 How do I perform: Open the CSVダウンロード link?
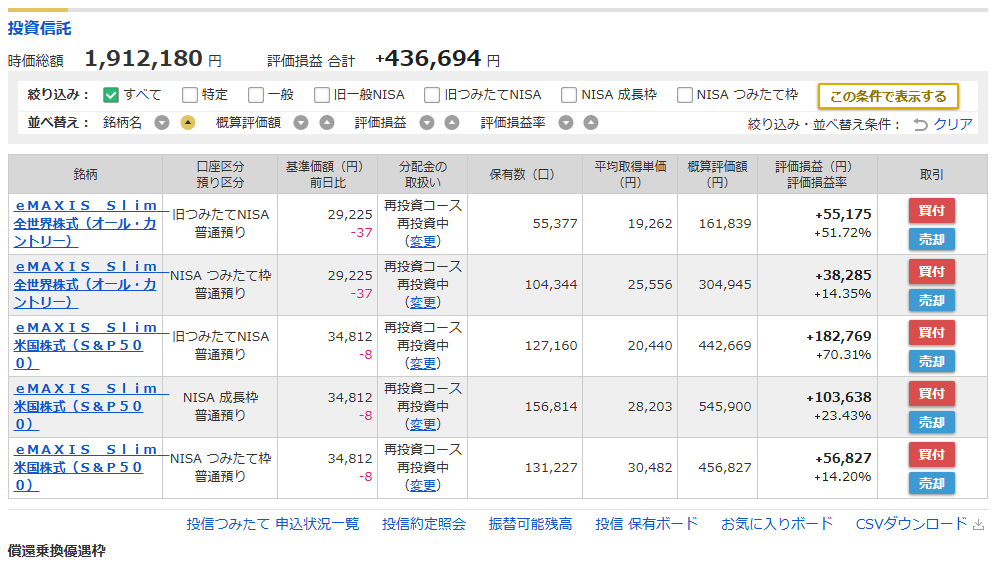click(911, 524)
